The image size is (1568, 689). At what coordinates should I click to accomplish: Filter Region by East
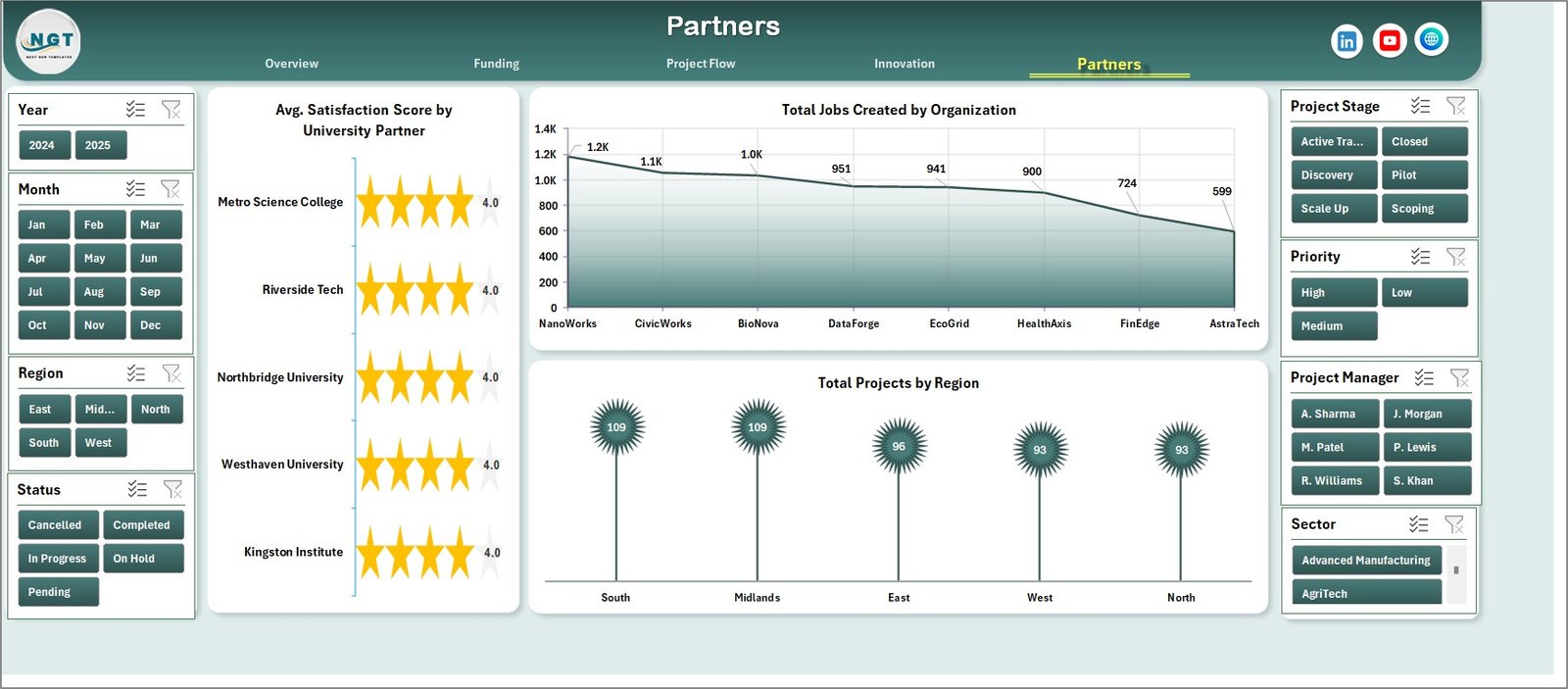[x=43, y=409]
